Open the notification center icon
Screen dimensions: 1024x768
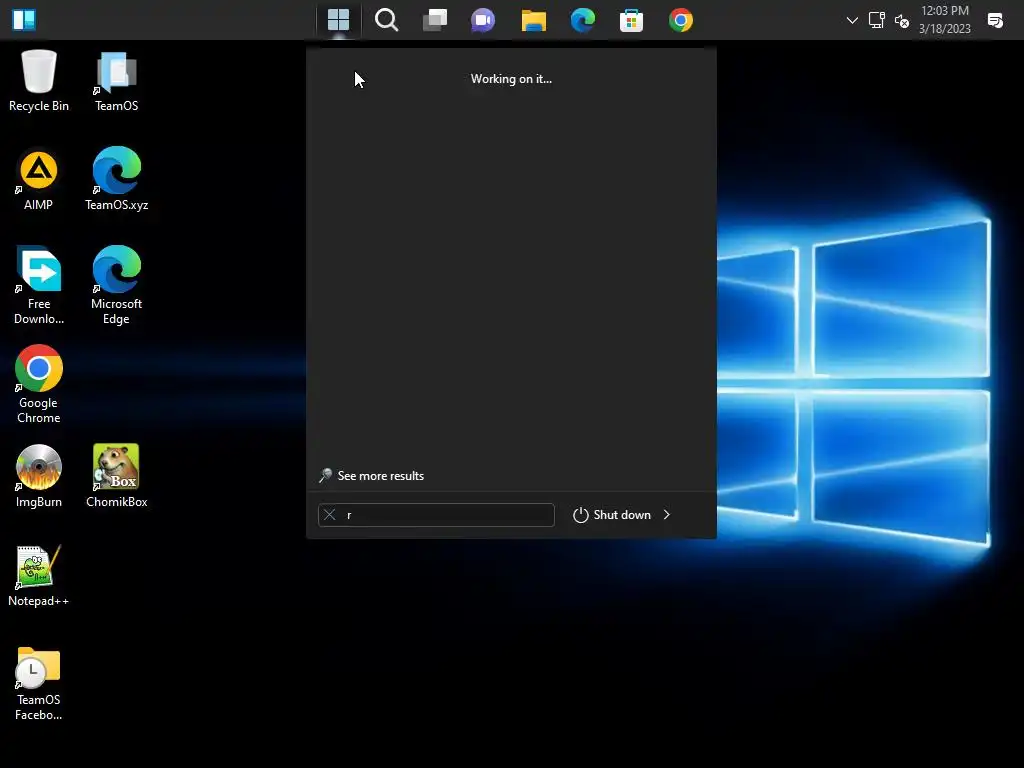click(995, 20)
